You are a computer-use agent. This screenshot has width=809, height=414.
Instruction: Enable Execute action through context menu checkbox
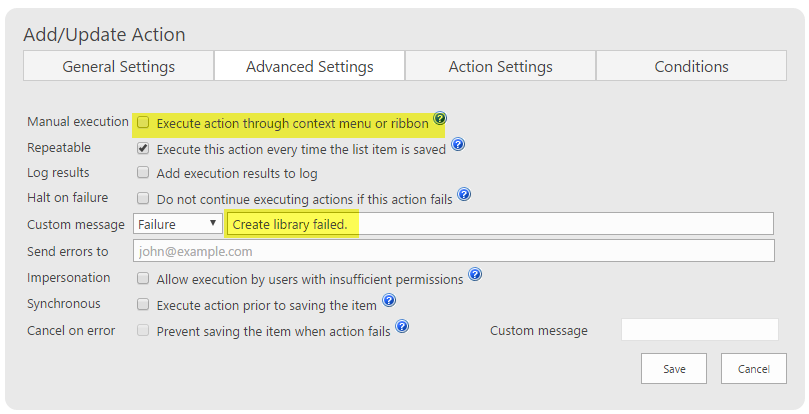point(143,122)
